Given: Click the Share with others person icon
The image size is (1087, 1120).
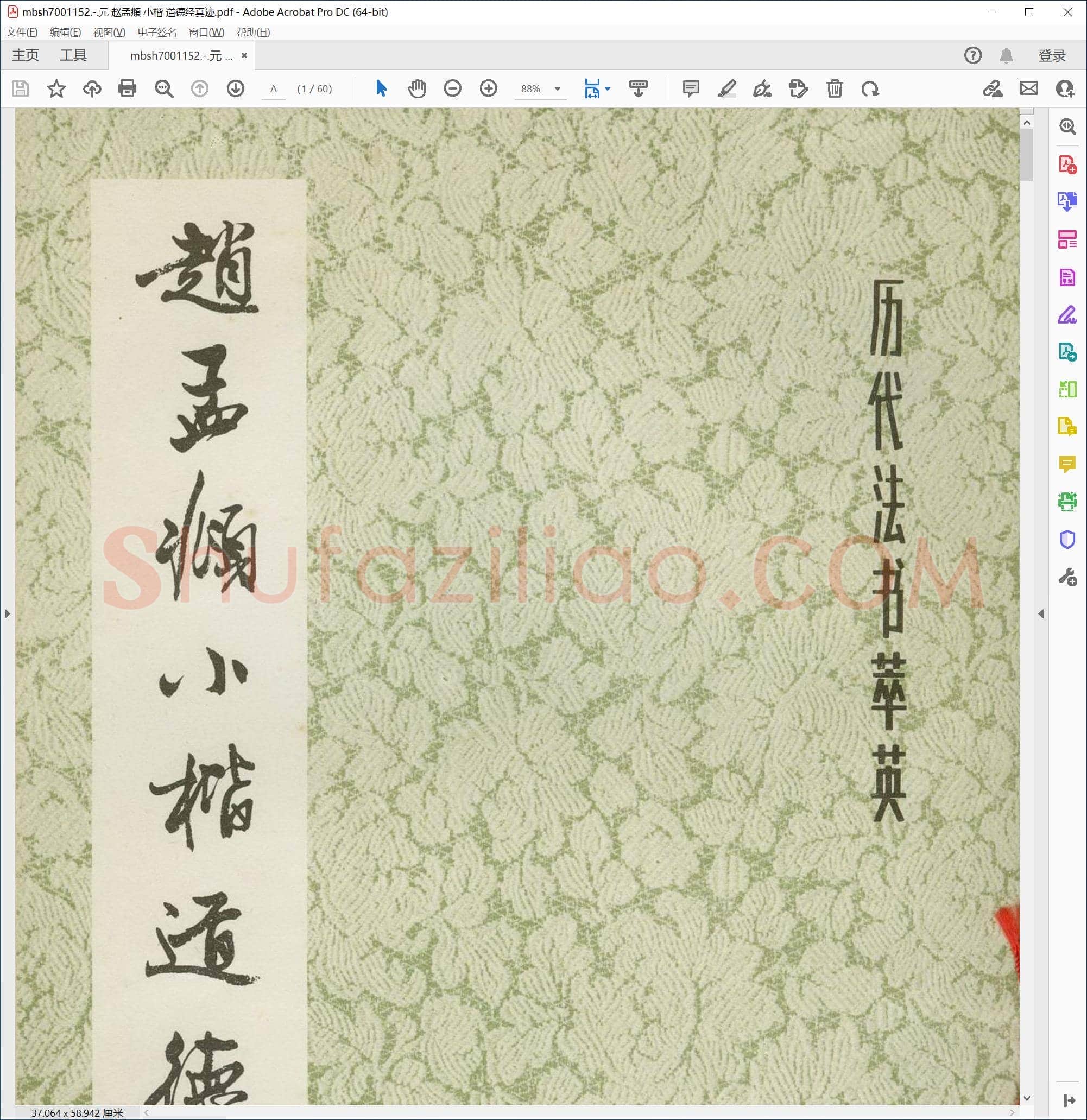Looking at the screenshot, I should pos(1065,88).
